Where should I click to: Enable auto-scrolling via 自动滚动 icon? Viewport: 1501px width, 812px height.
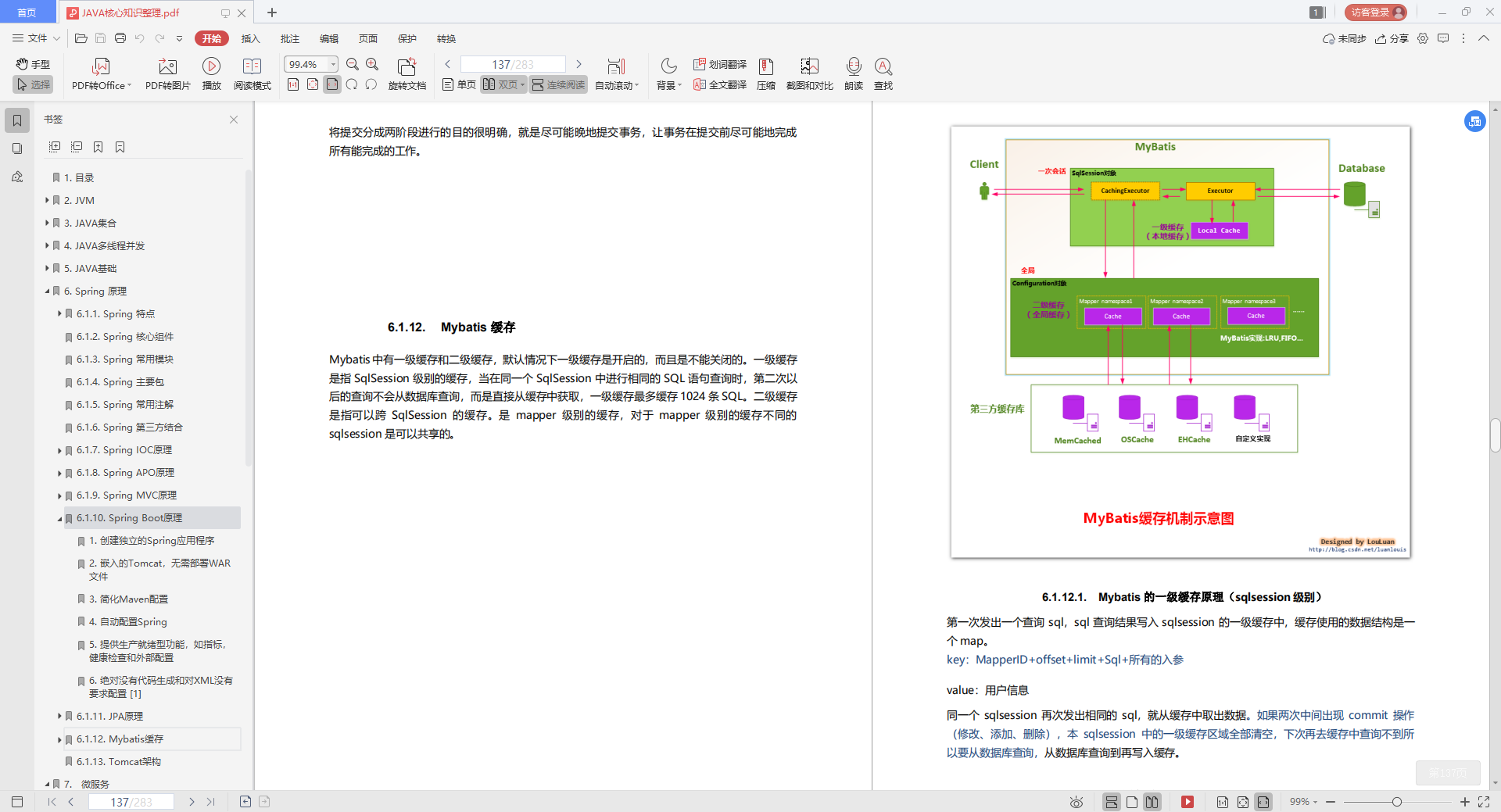pos(617,73)
